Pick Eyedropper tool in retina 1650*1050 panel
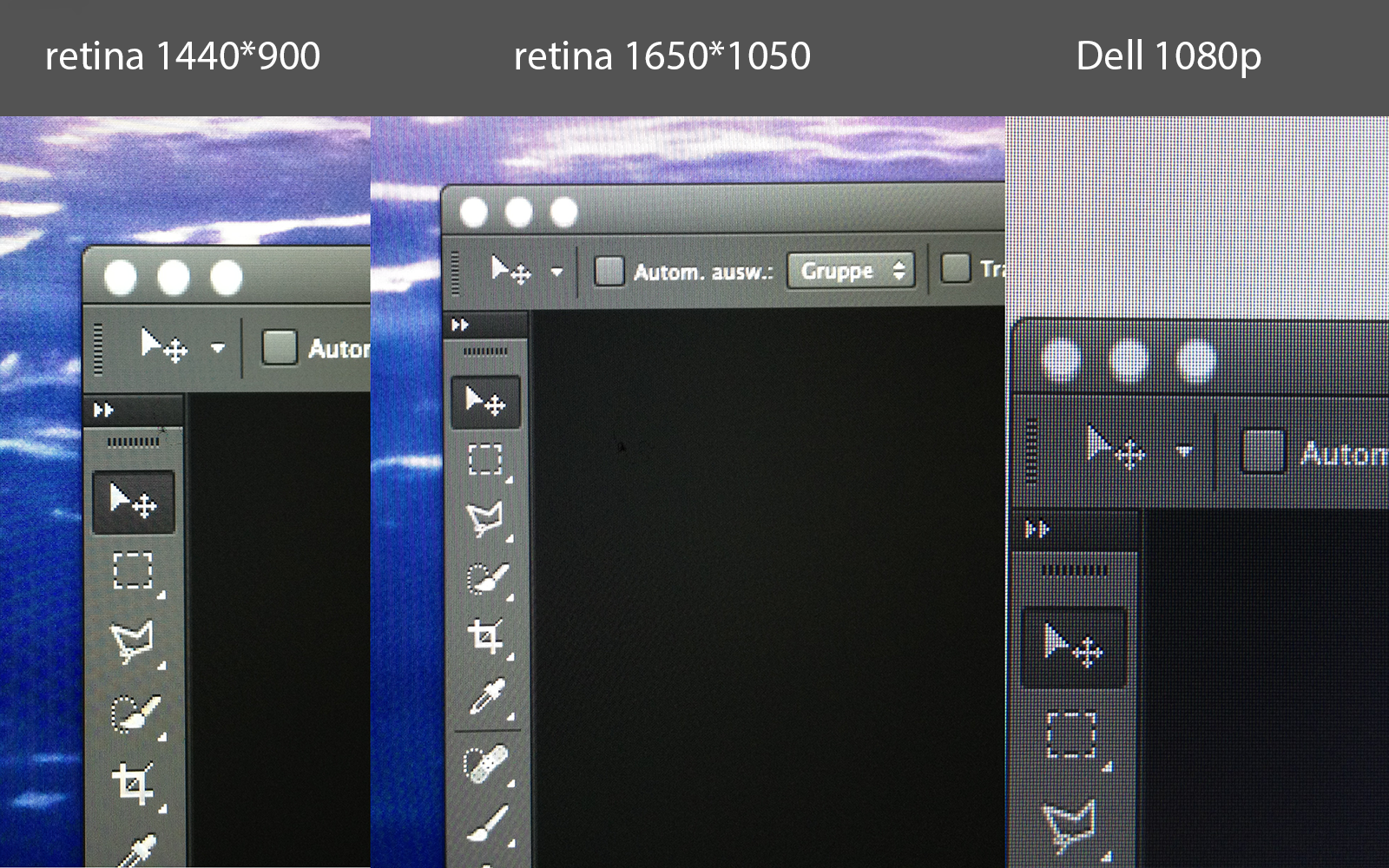The image size is (1389, 868). 485,696
